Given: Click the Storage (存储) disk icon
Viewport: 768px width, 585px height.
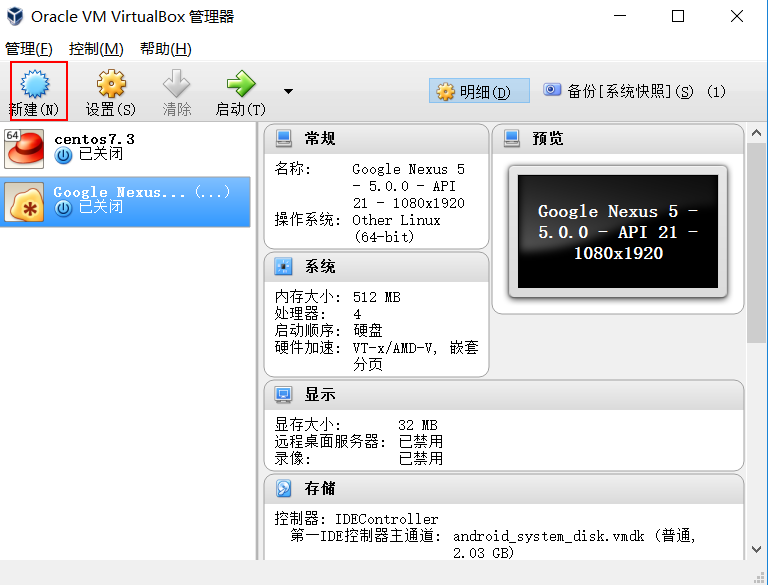Looking at the screenshot, I should click(283, 488).
